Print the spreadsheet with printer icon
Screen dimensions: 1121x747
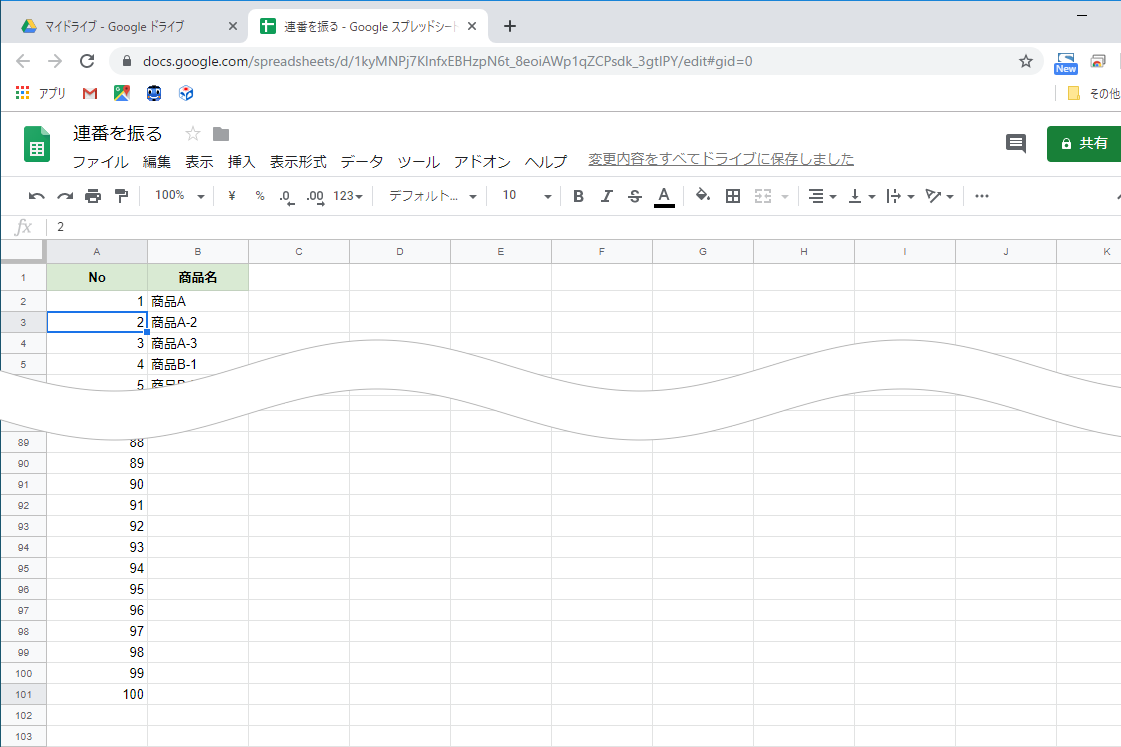tap(93, 196)
